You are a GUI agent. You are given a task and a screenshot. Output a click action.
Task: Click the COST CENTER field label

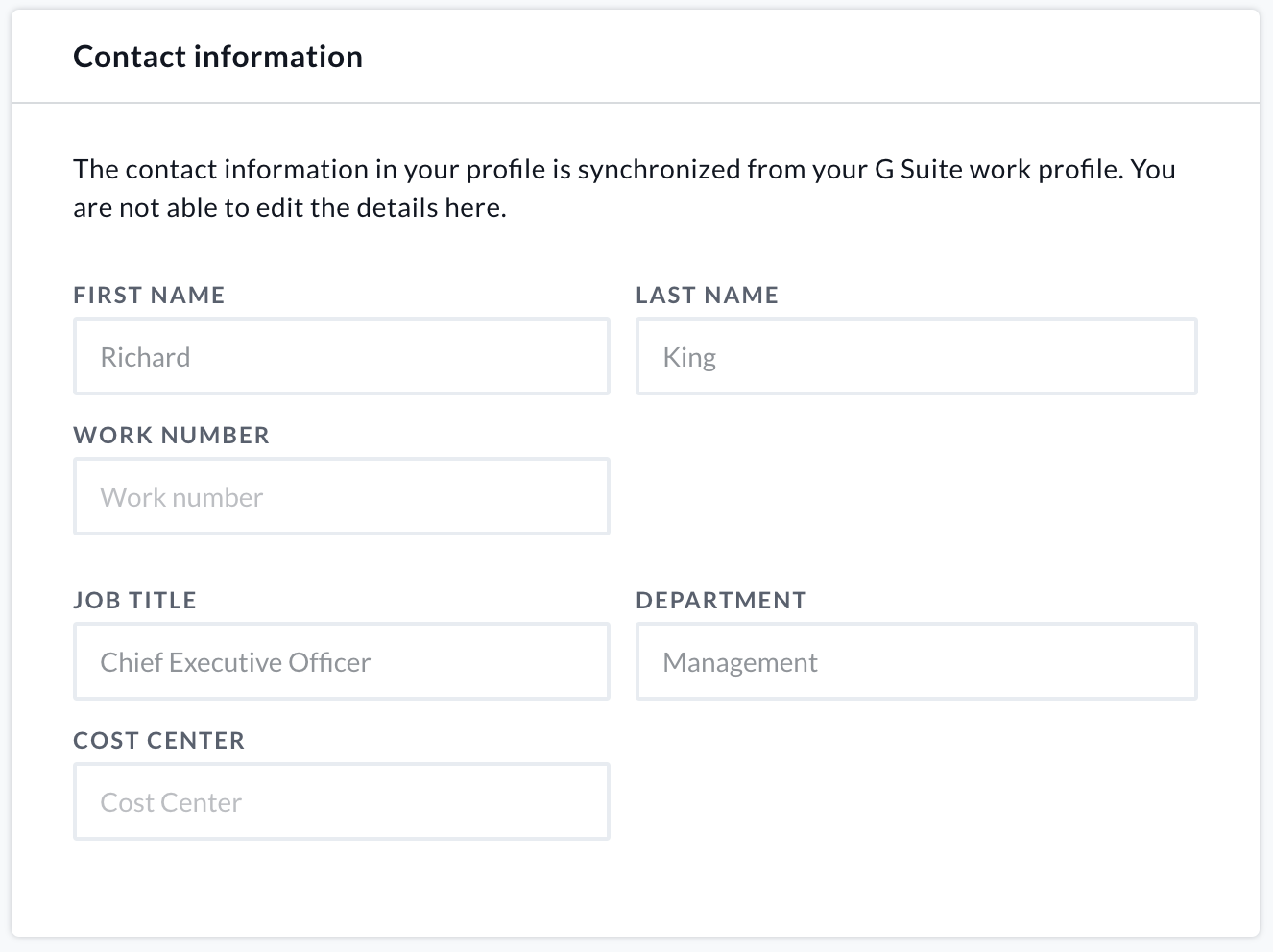coord(158,740)
